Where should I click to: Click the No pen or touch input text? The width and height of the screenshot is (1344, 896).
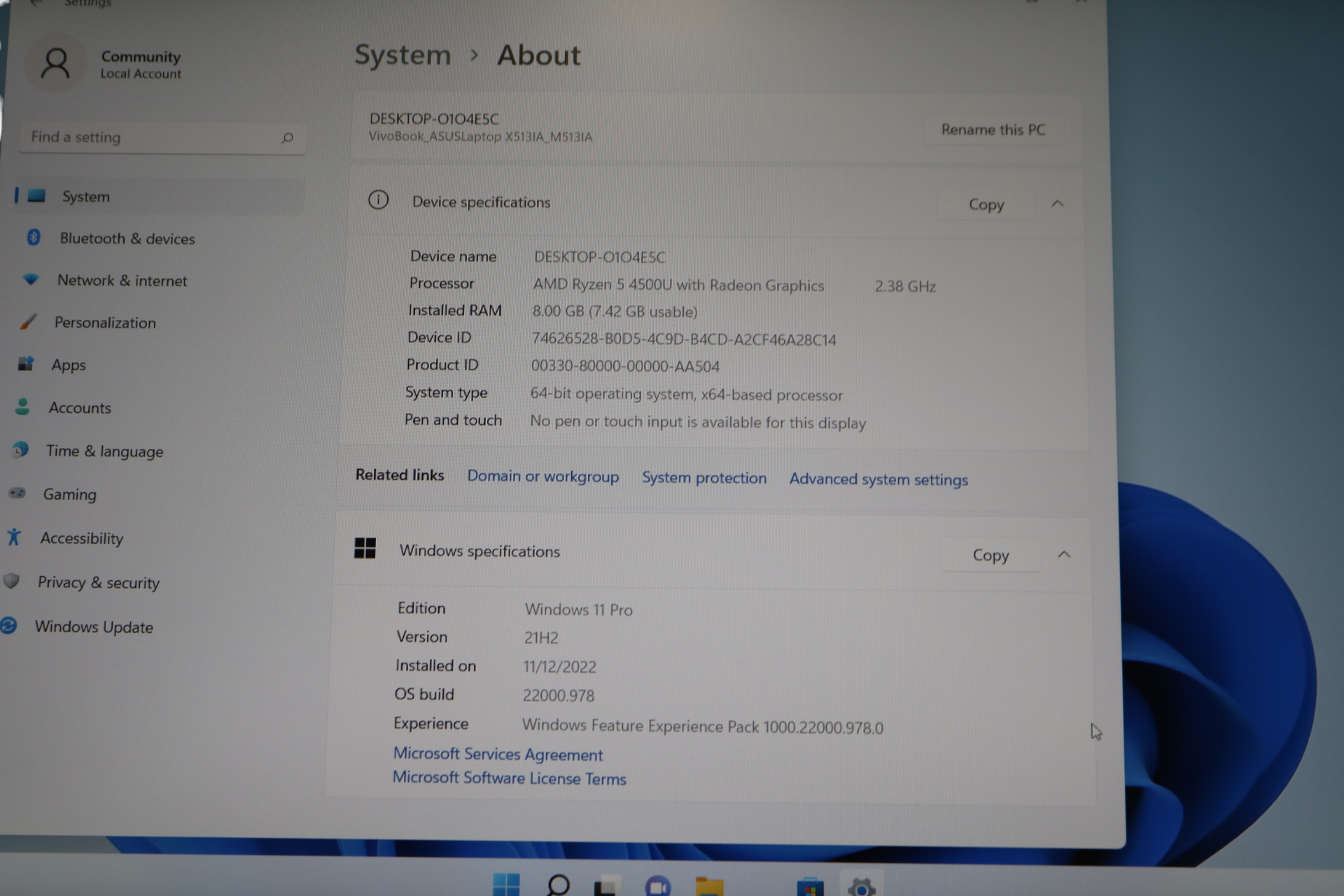coord(698,422)
